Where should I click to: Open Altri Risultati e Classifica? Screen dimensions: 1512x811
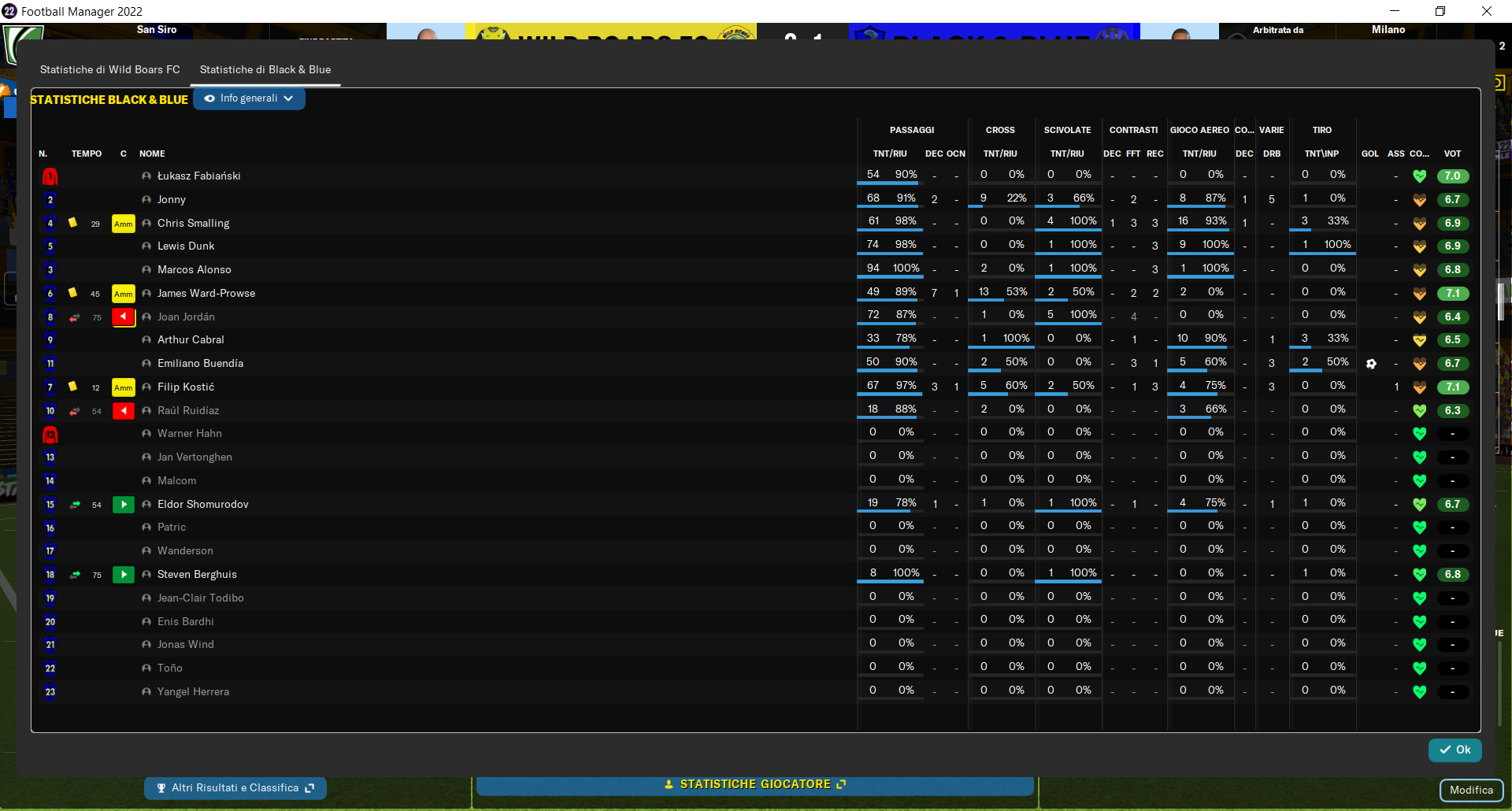235,788
